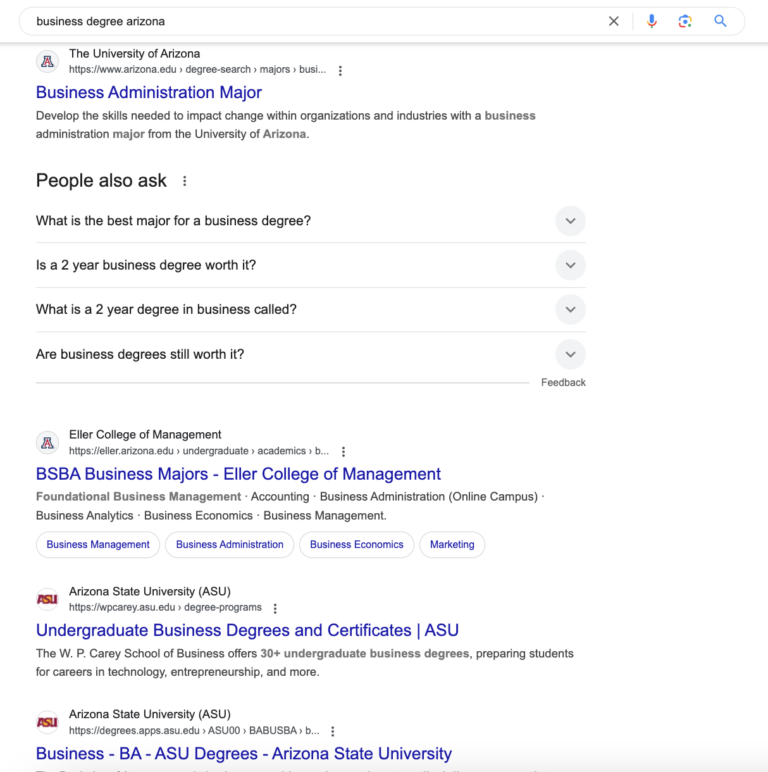The image size is (768, 772).
Task: Open Google Lens image search icon
Action: [685, 21]
